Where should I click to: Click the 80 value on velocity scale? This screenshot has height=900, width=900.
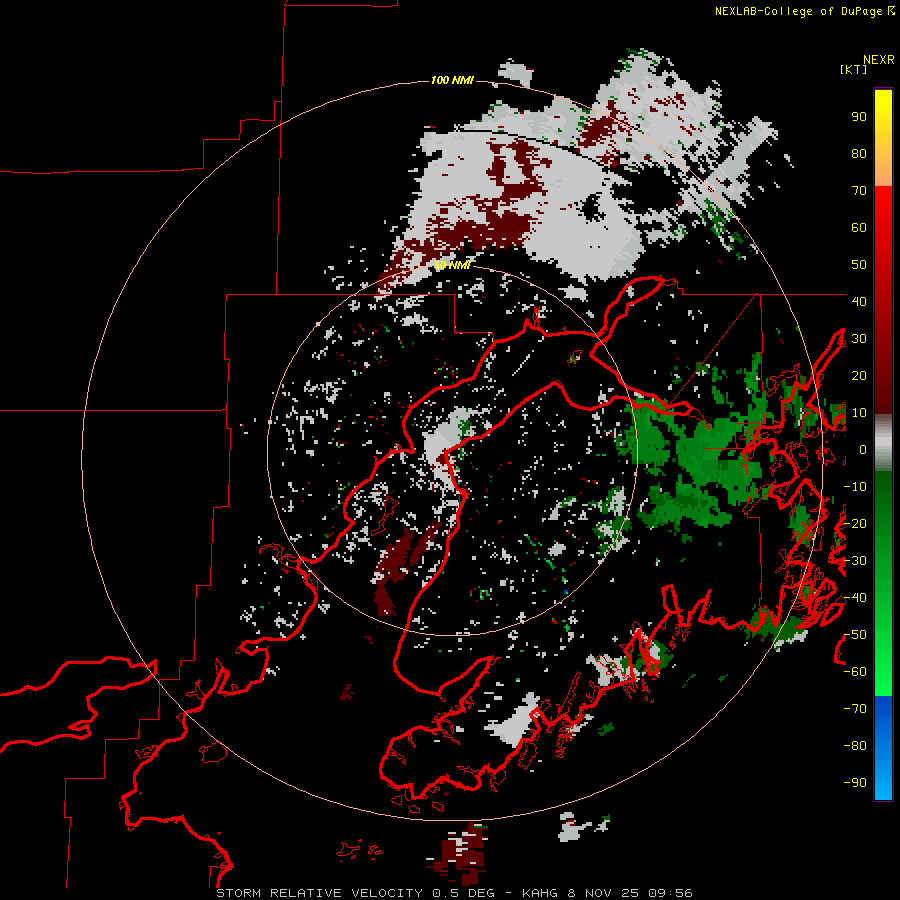tap(859, 154)
